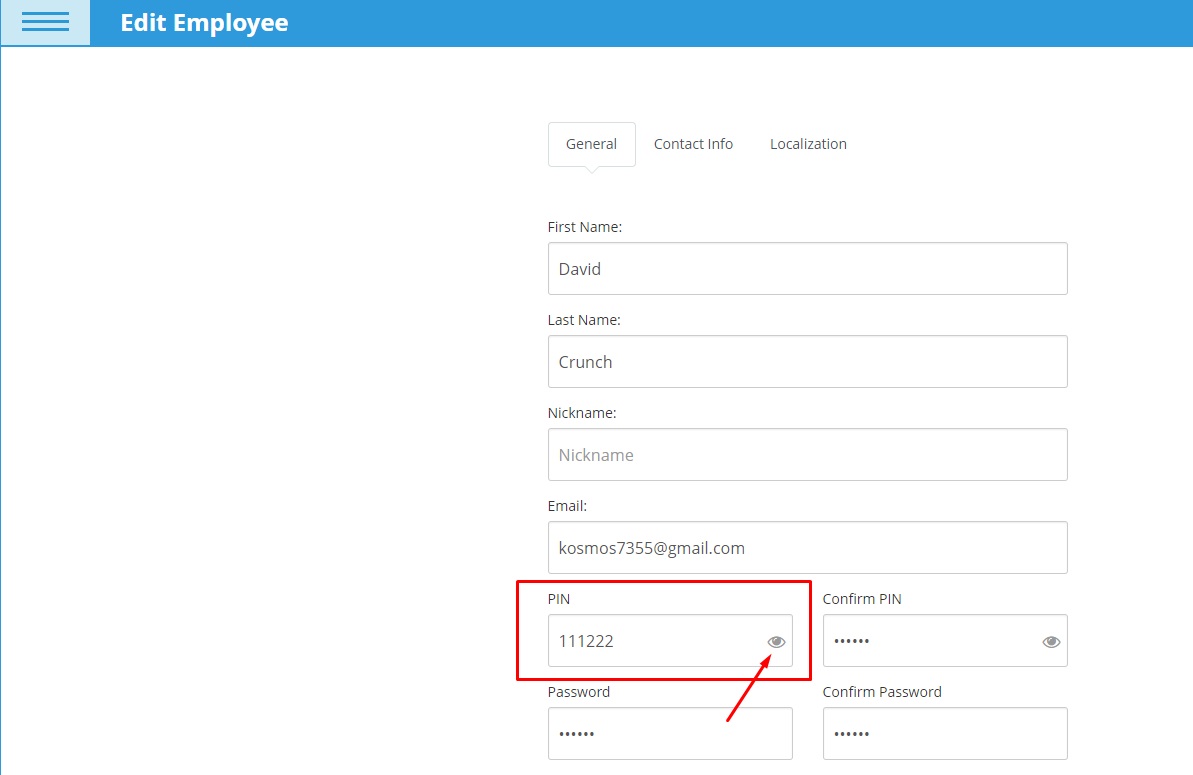Focus the Confirm PIN masked field

(x=930, y=641)
